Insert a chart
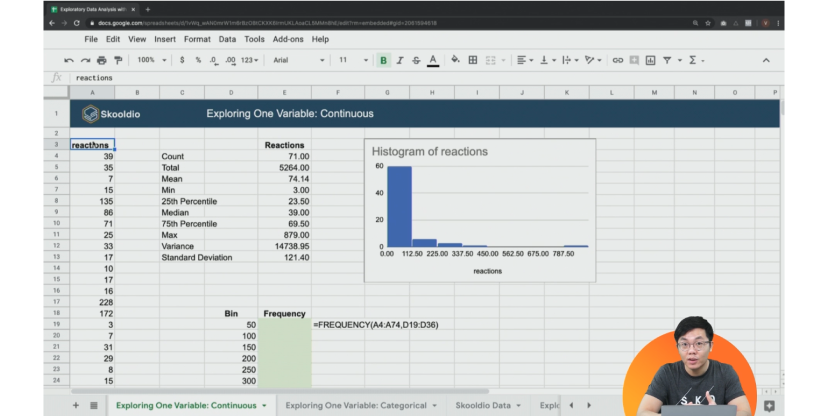 [x=650, y=60]
